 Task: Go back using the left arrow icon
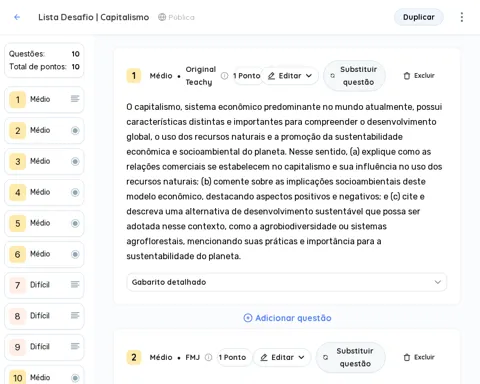click(17, 17)
